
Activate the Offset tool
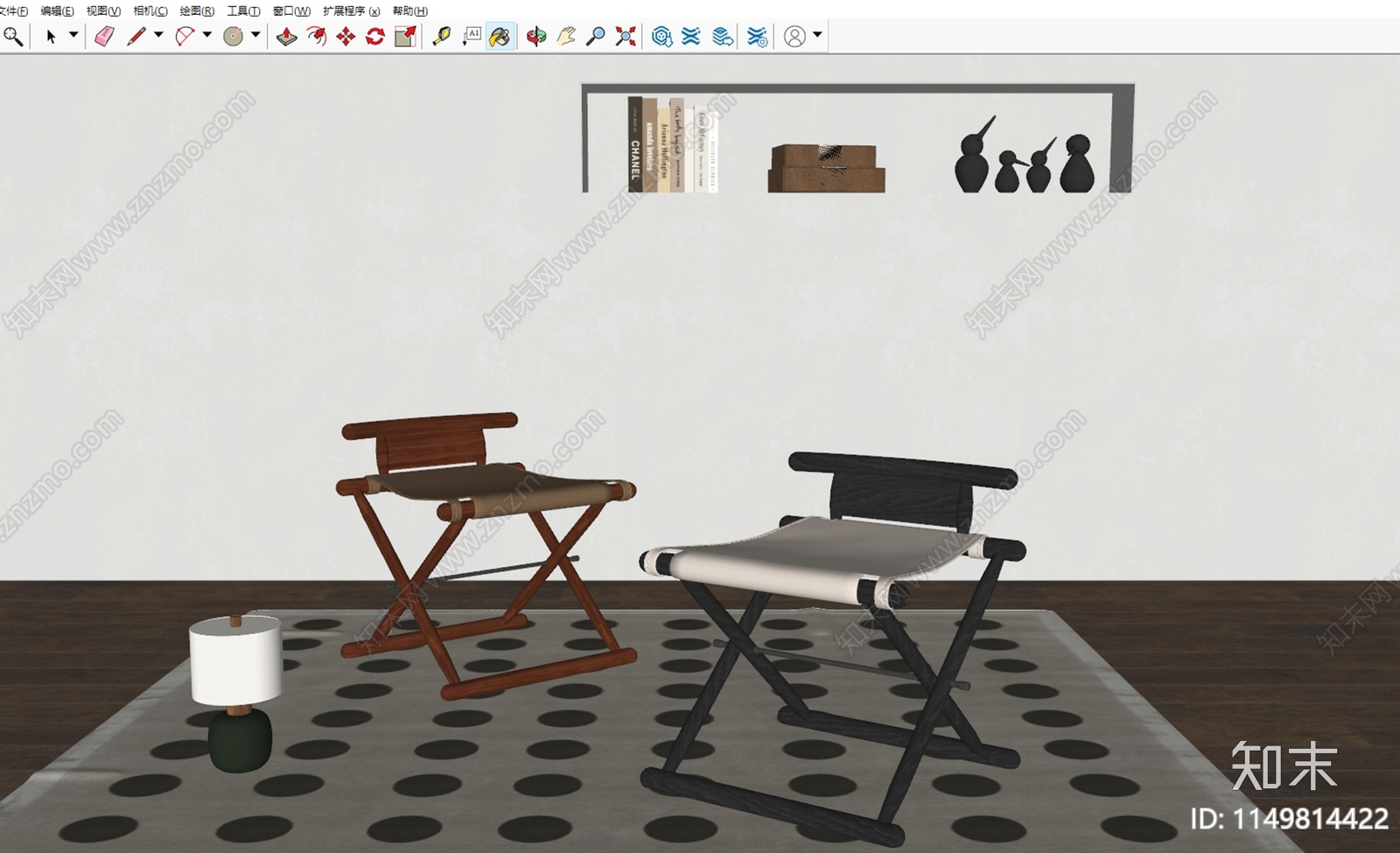tap(317, 37)
